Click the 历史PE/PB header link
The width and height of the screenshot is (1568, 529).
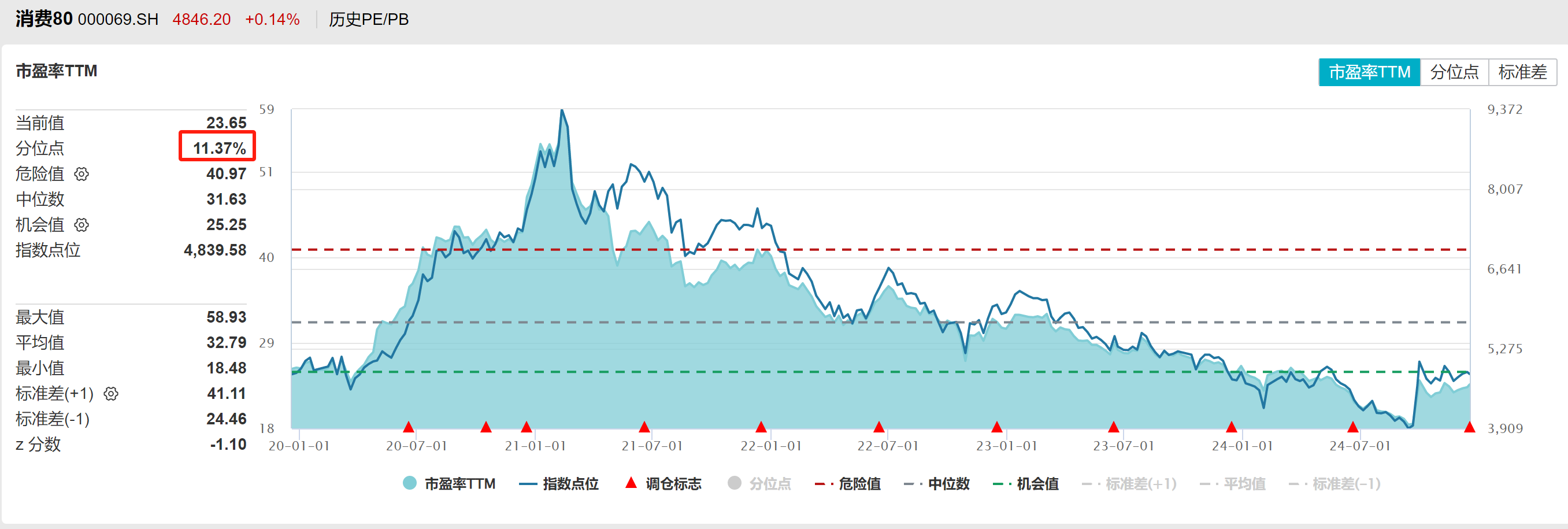coord(368,20)
